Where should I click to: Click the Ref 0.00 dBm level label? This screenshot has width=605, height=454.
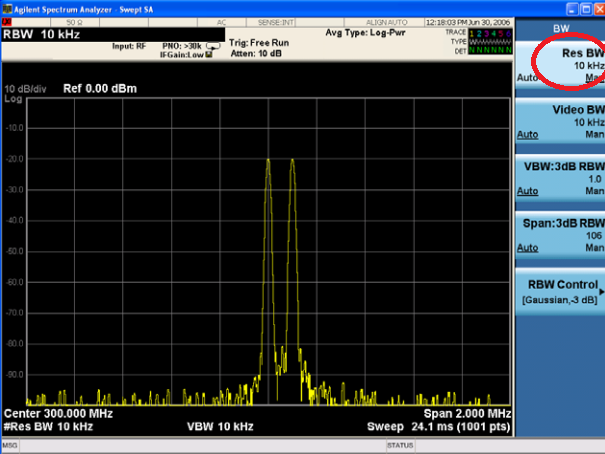[100, 88]
